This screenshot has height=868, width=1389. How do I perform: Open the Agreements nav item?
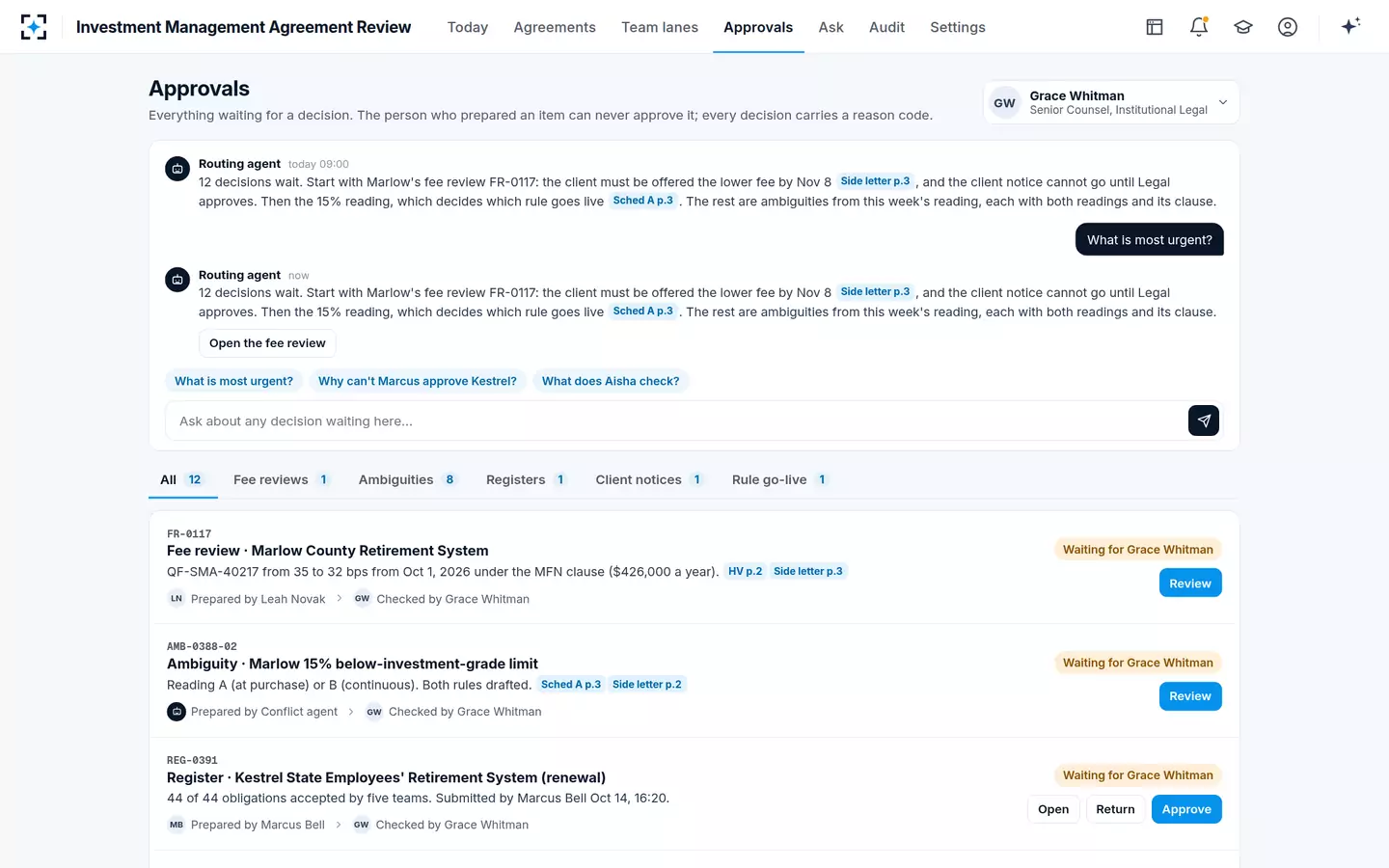[x=555, y=27]
